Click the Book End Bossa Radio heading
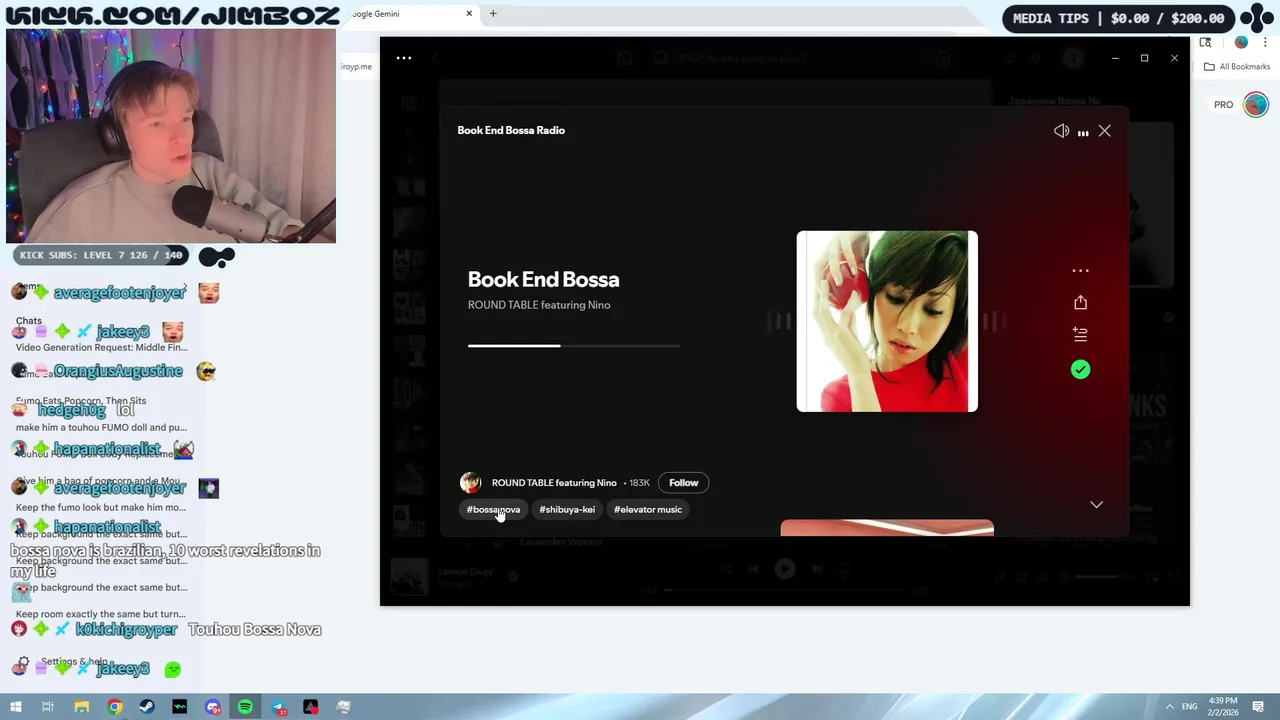This screenshot has height=720, width=1280. 511,130
